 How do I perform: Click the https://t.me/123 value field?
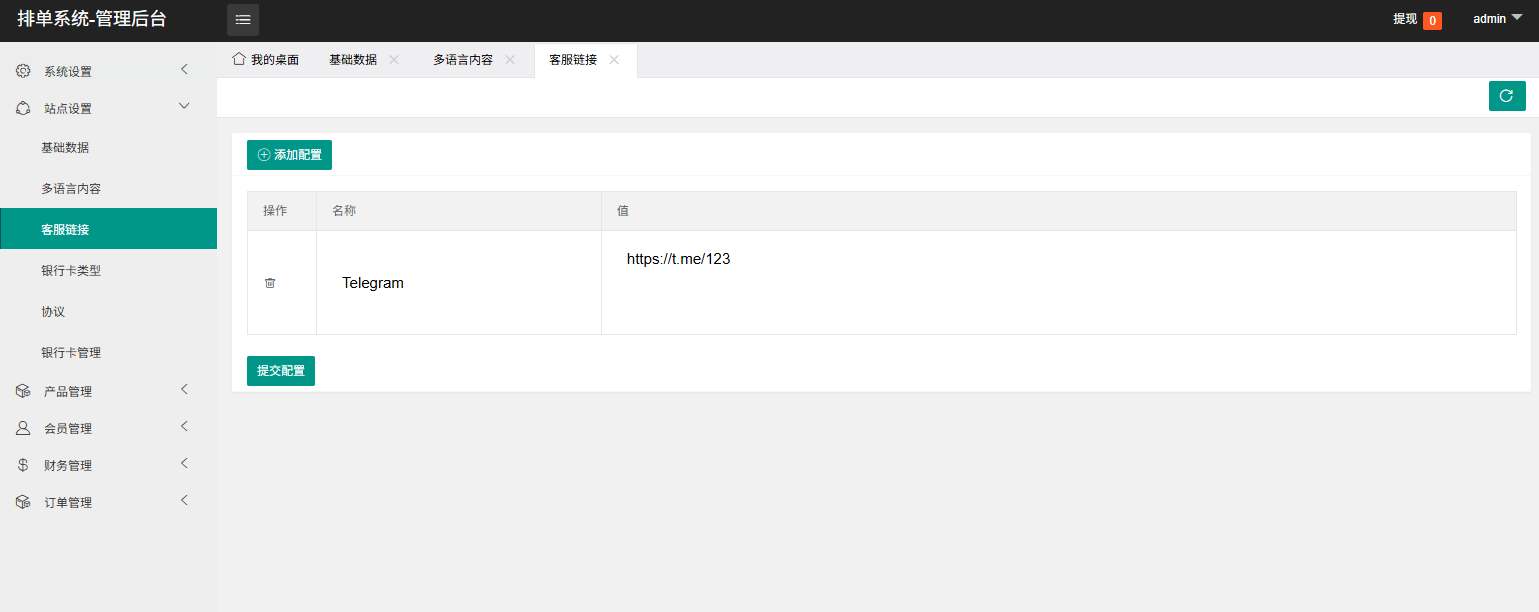[x=1058, y=259]
